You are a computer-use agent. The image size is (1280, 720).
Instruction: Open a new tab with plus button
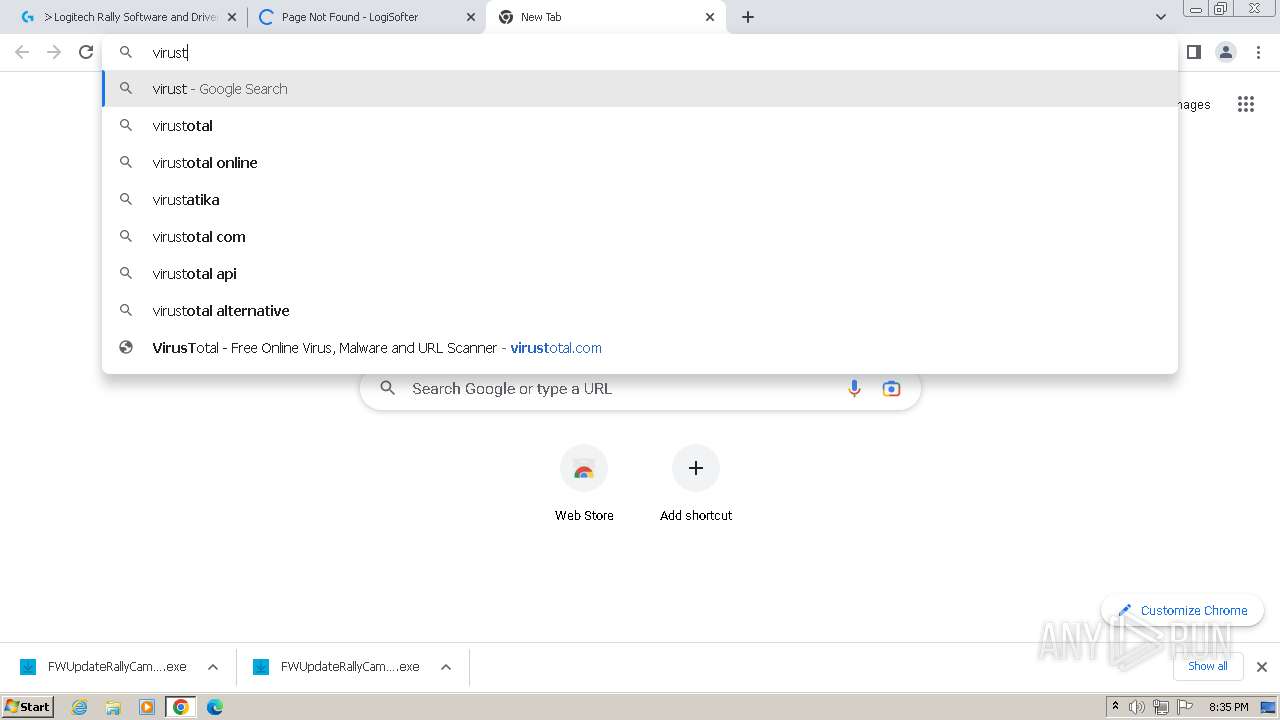748,17
